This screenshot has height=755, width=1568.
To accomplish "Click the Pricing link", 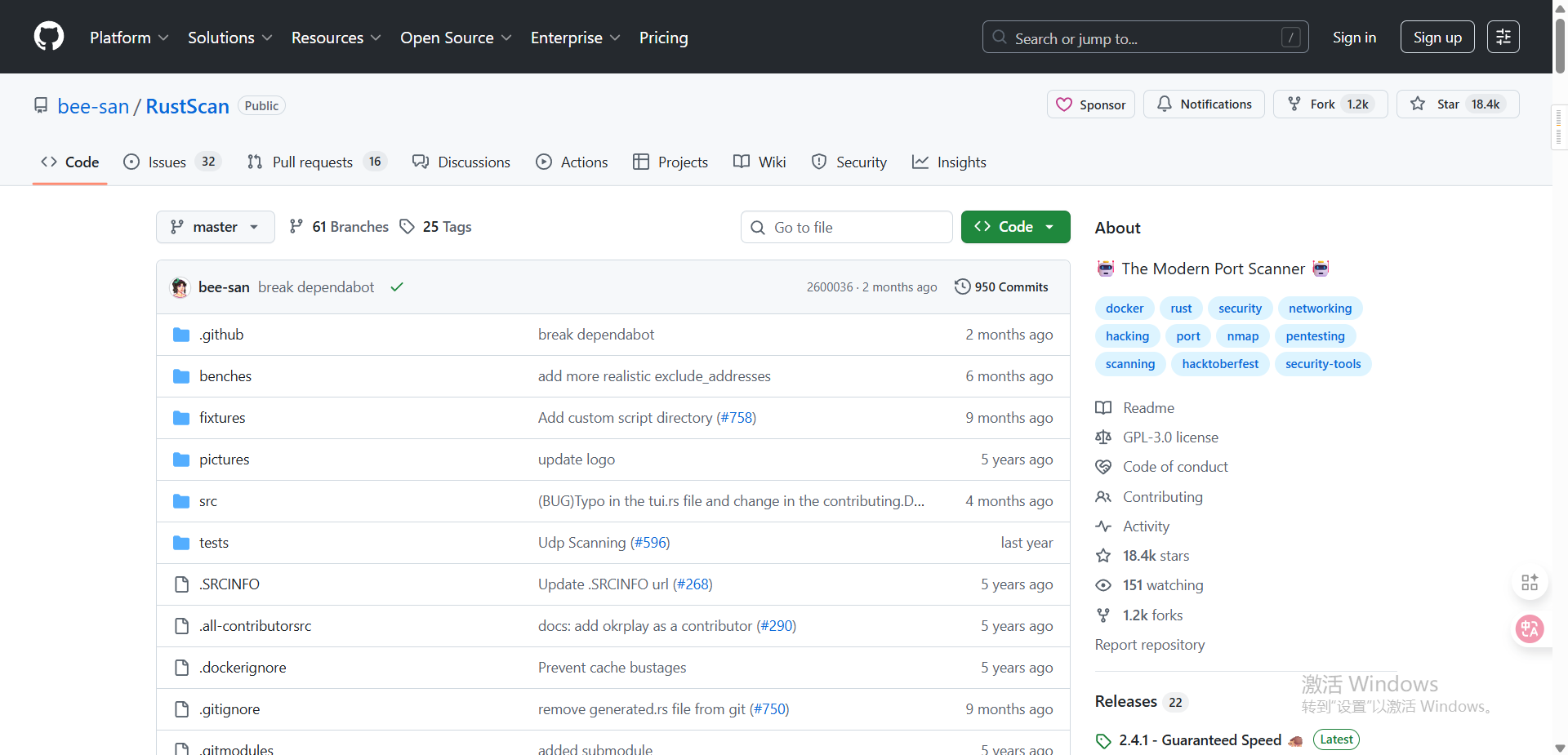I will [664, 38].
